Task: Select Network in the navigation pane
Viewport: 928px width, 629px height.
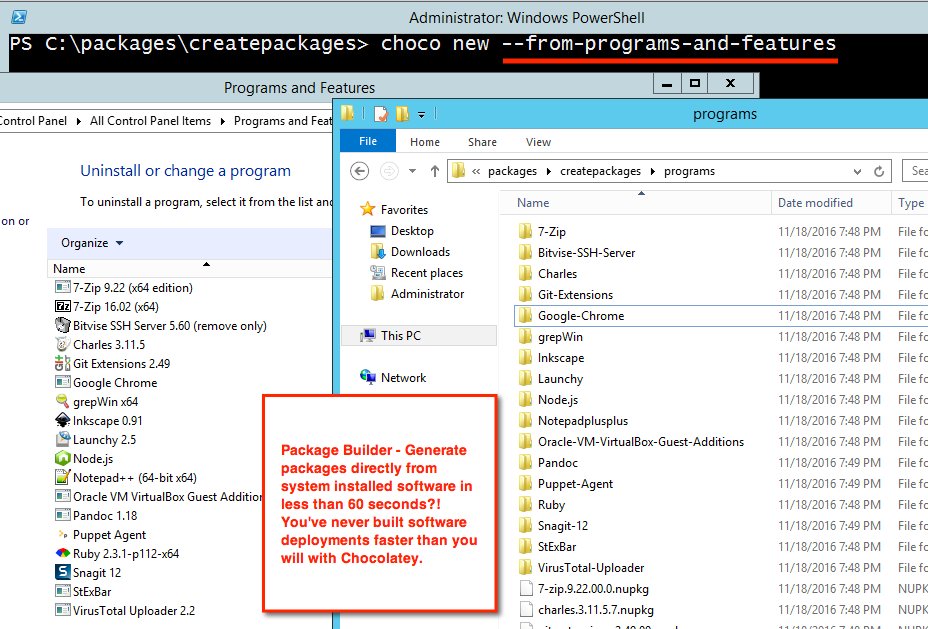Action: [393, 378]
